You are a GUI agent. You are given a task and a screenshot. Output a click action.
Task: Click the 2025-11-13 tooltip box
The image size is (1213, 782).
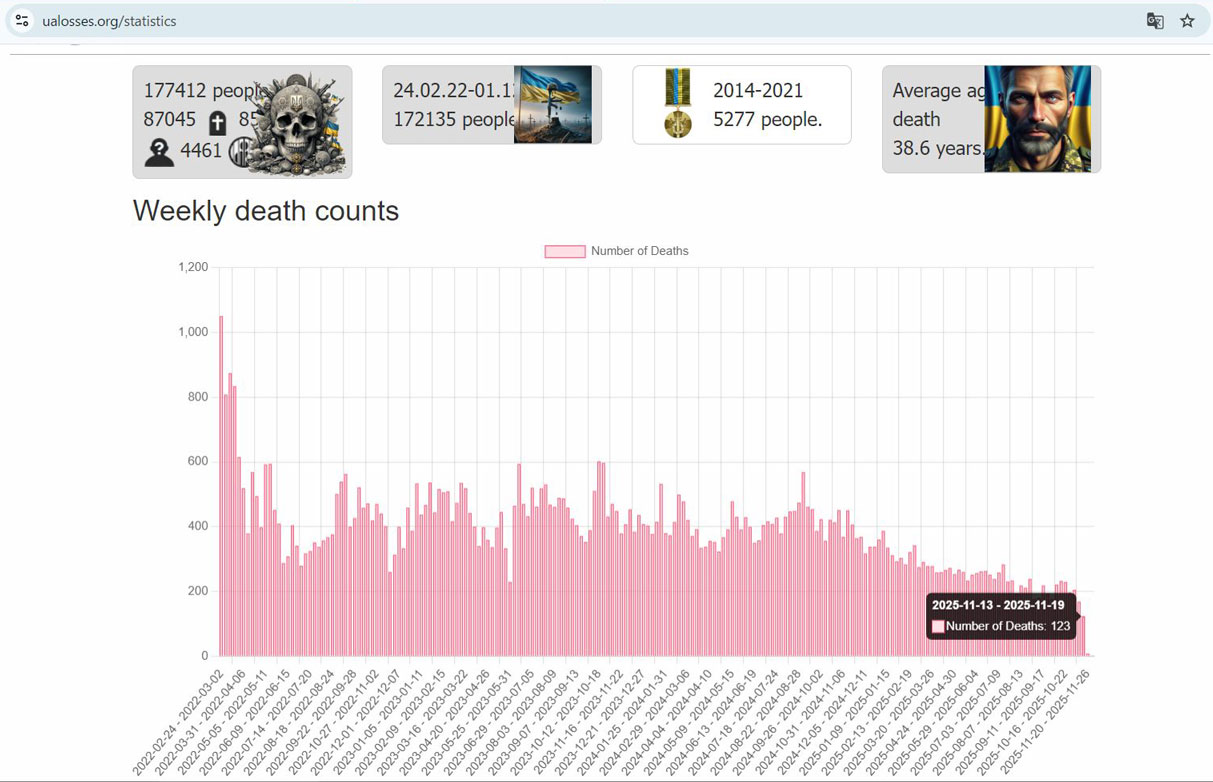coord(1001,616)
